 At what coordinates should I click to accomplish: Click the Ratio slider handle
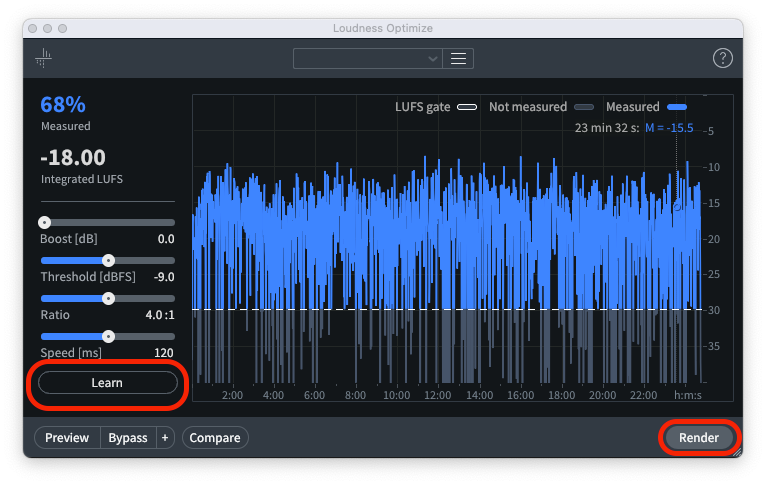pos(109,298)
